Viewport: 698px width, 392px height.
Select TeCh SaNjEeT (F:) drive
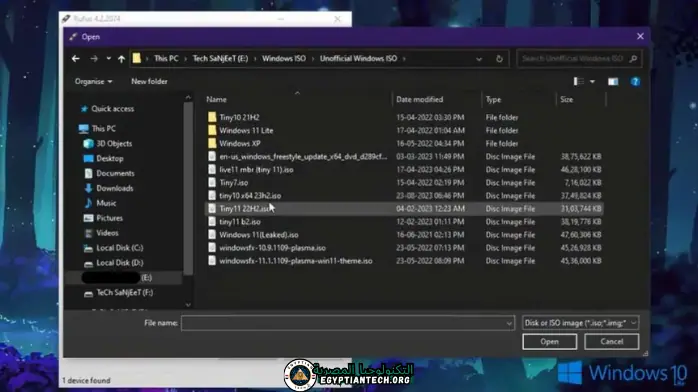tap(119, 293)
